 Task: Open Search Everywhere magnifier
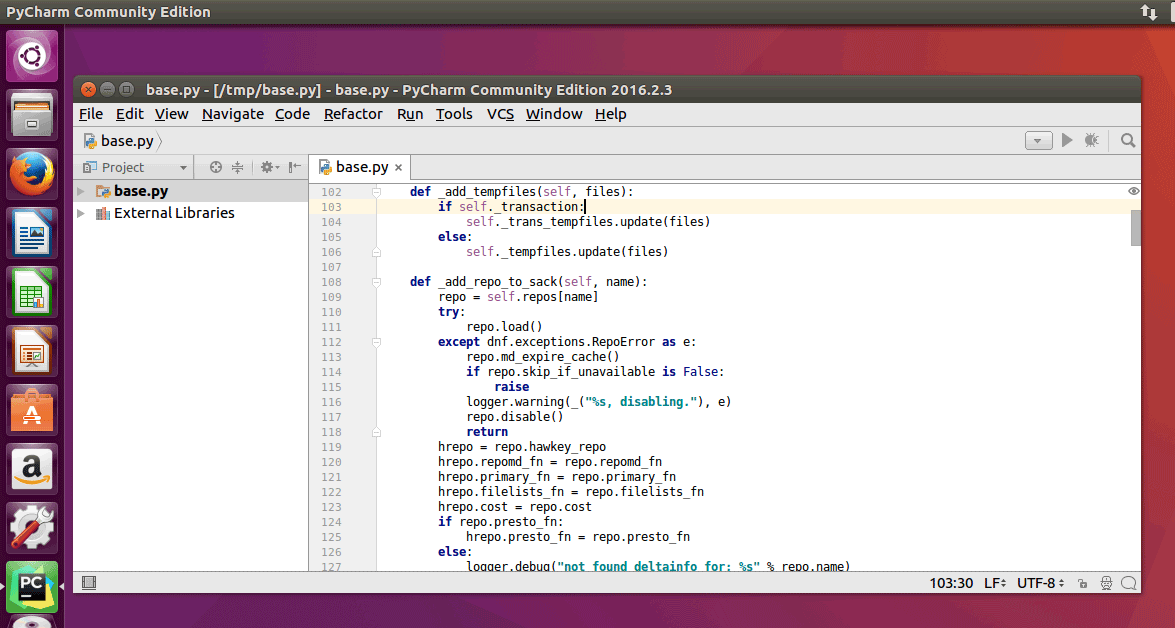click(1127, 140)
